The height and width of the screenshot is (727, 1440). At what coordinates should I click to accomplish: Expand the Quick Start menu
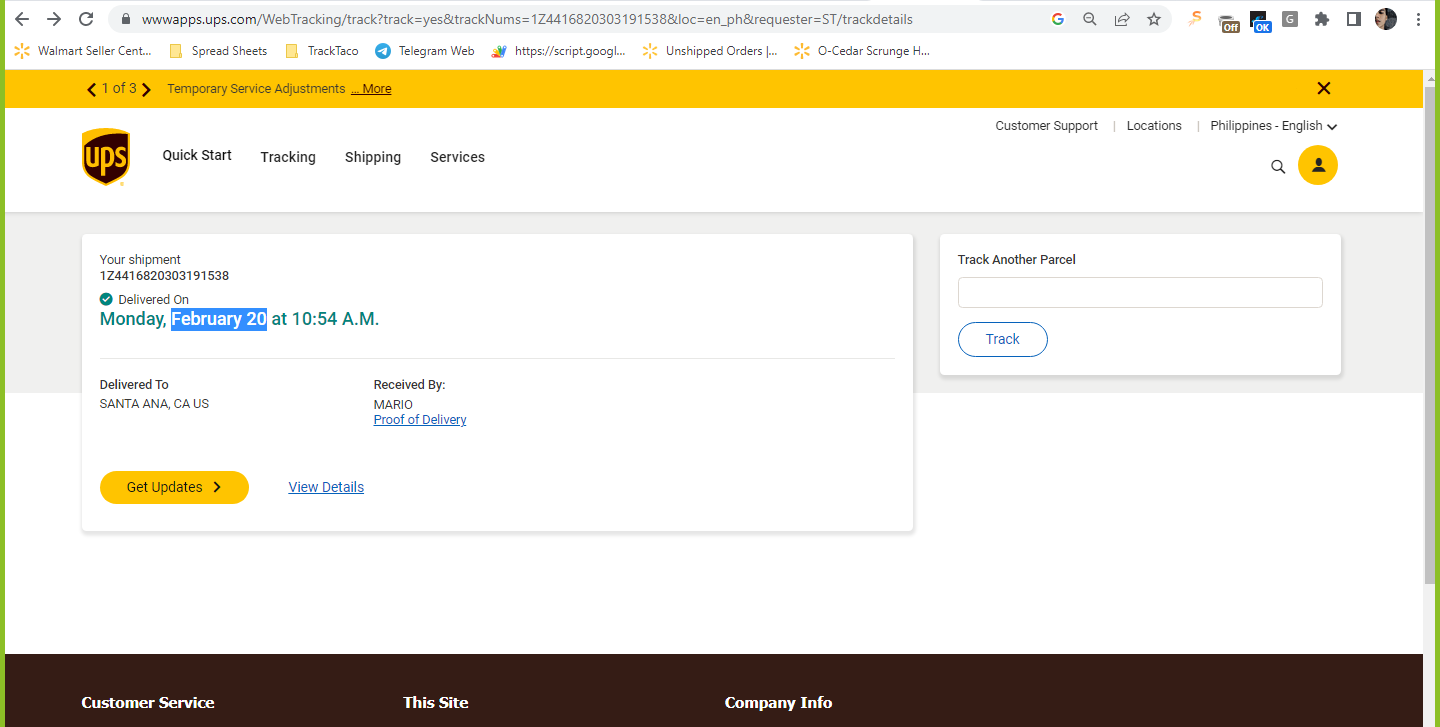coord(197,155)
